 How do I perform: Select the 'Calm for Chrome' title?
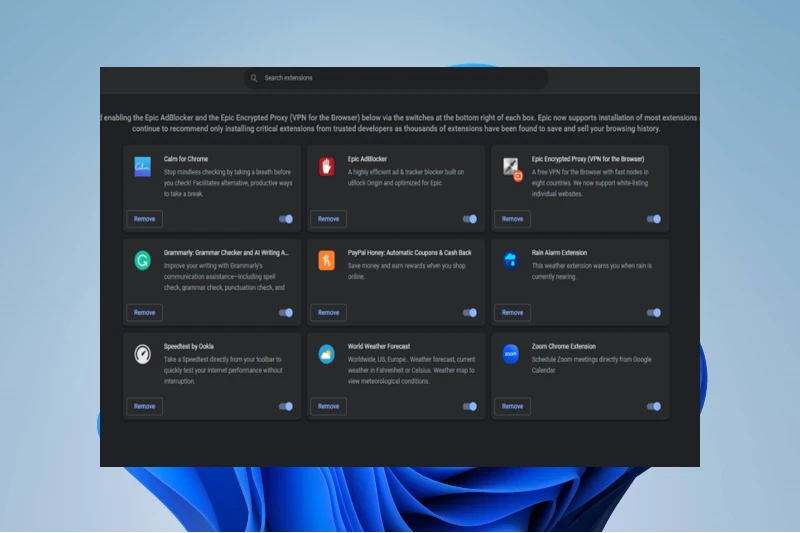pyautogui.click(x=186, y=159)
